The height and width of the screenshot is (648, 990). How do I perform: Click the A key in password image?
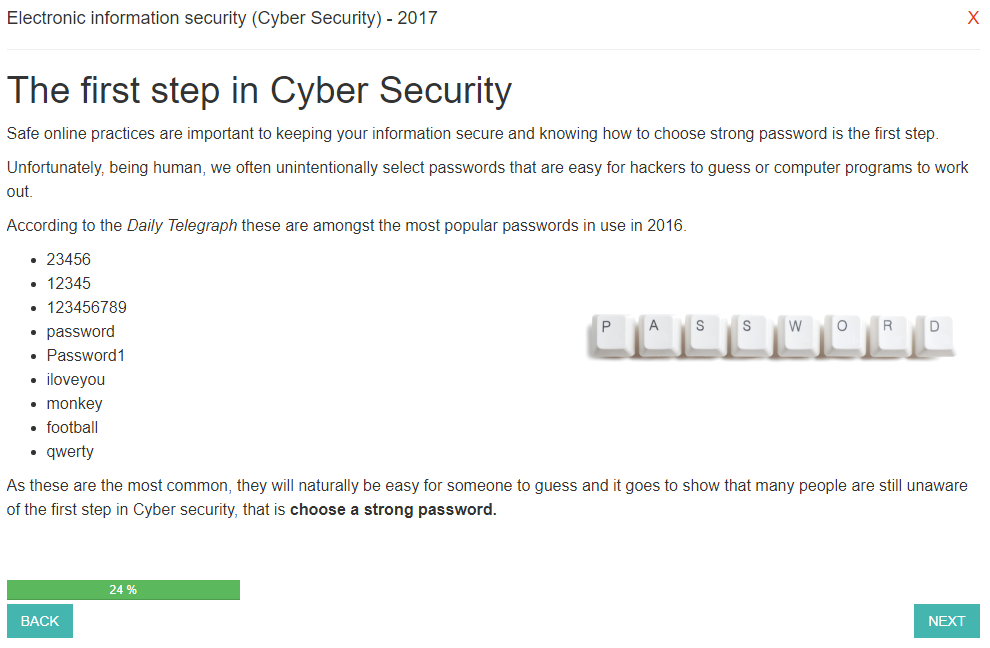pos(658,335)
